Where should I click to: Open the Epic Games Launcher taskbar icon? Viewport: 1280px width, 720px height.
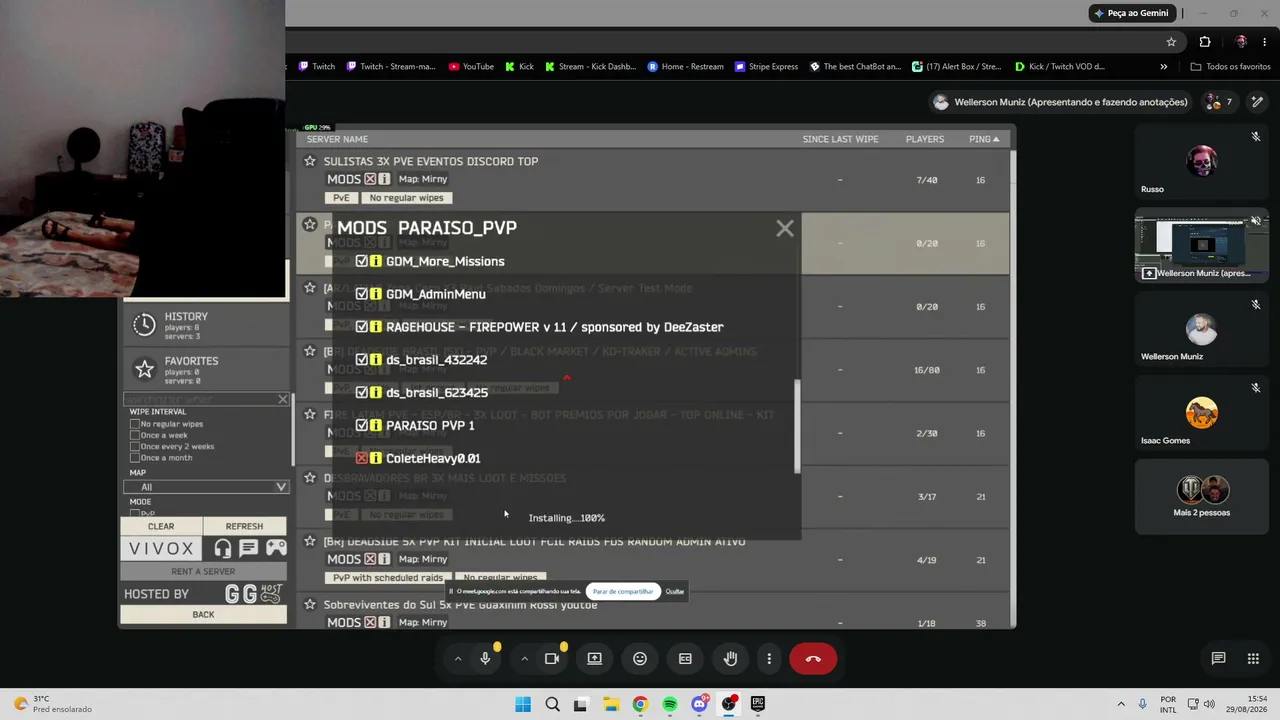click(758, 704)
